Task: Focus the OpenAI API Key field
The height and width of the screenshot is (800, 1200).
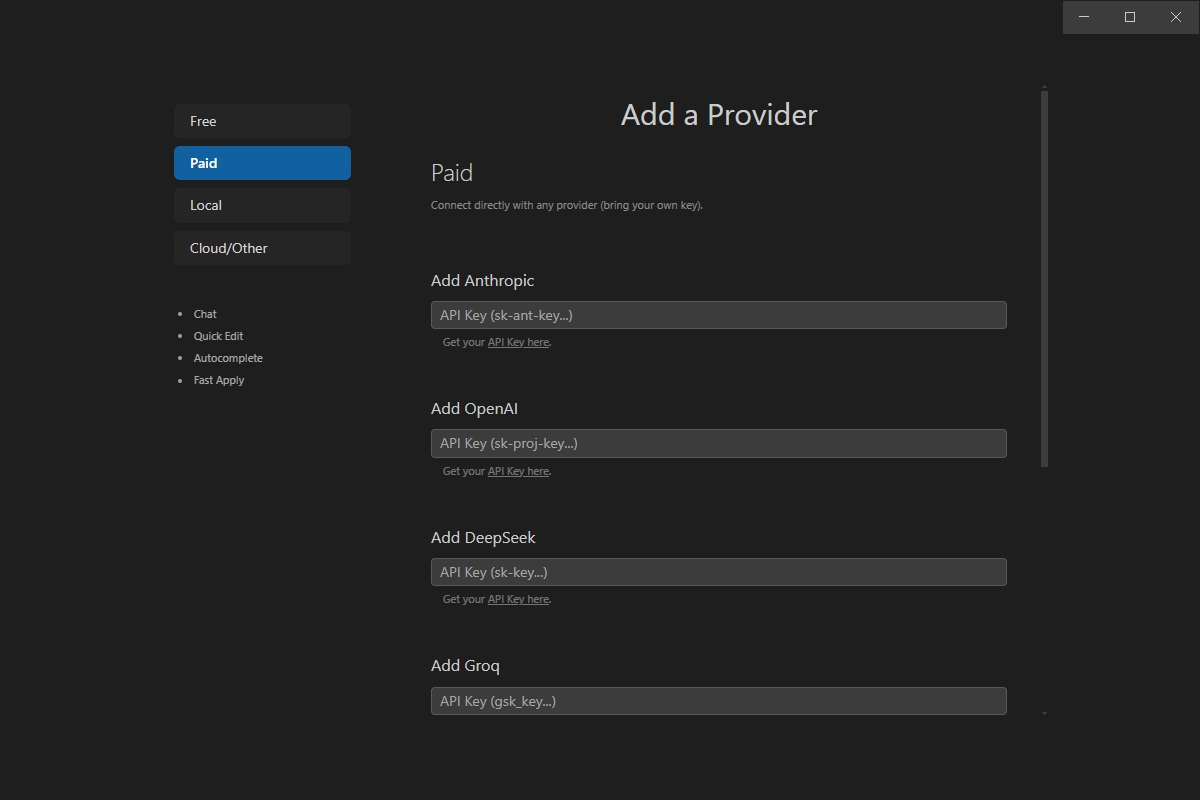Action: [x=718, y=443]
